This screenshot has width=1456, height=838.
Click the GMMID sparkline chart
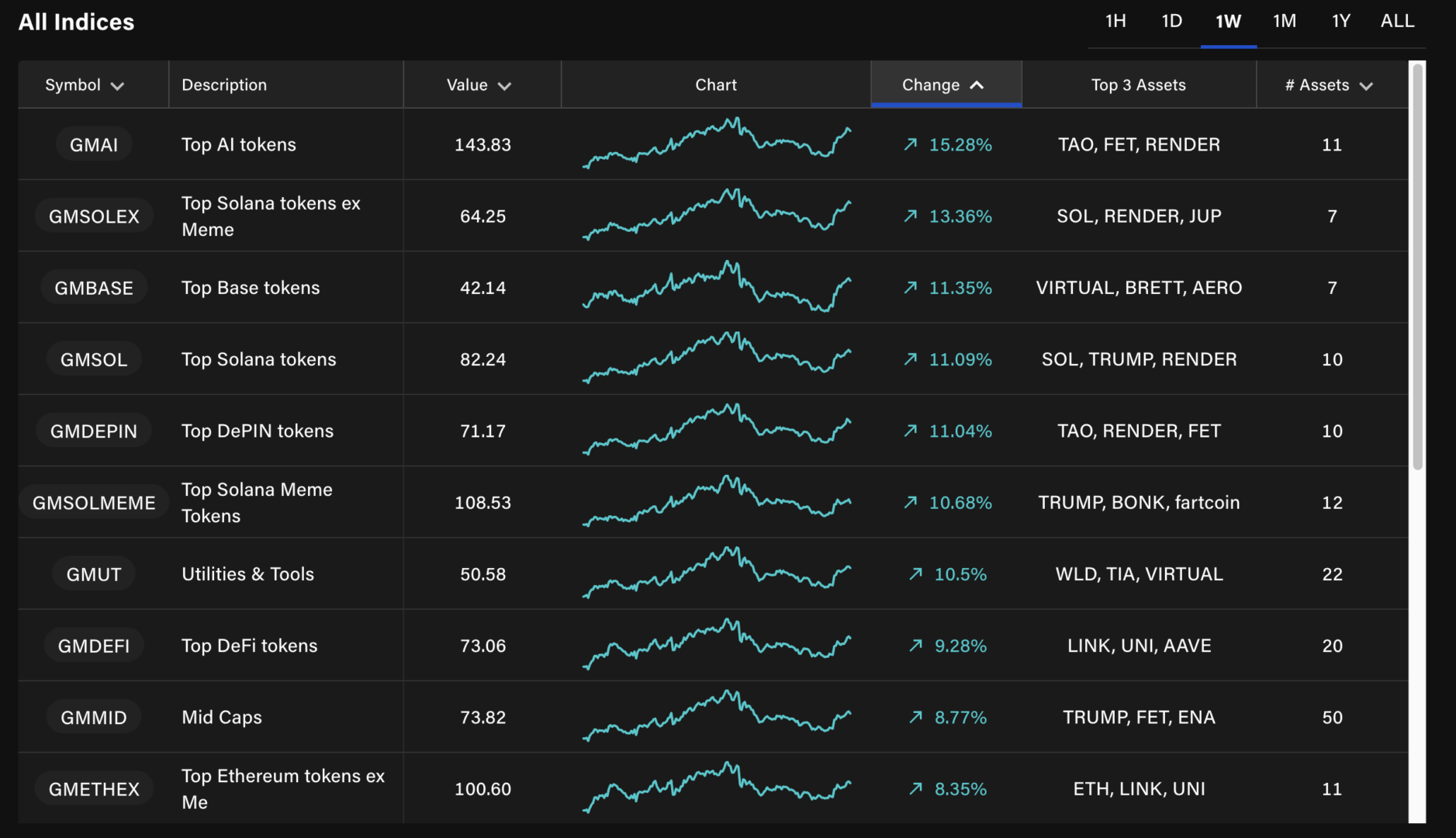click(717, 715)
